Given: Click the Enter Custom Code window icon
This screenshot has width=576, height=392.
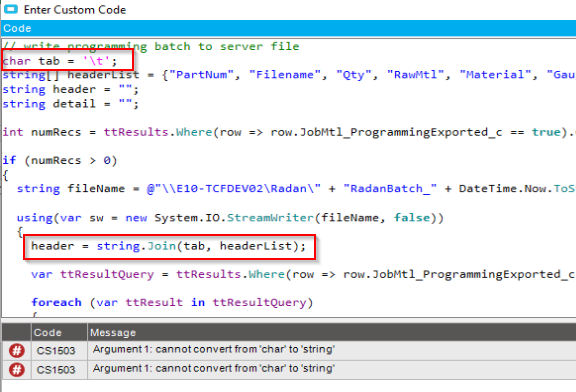Looking at the screenshot, I should tap(11, 9).
